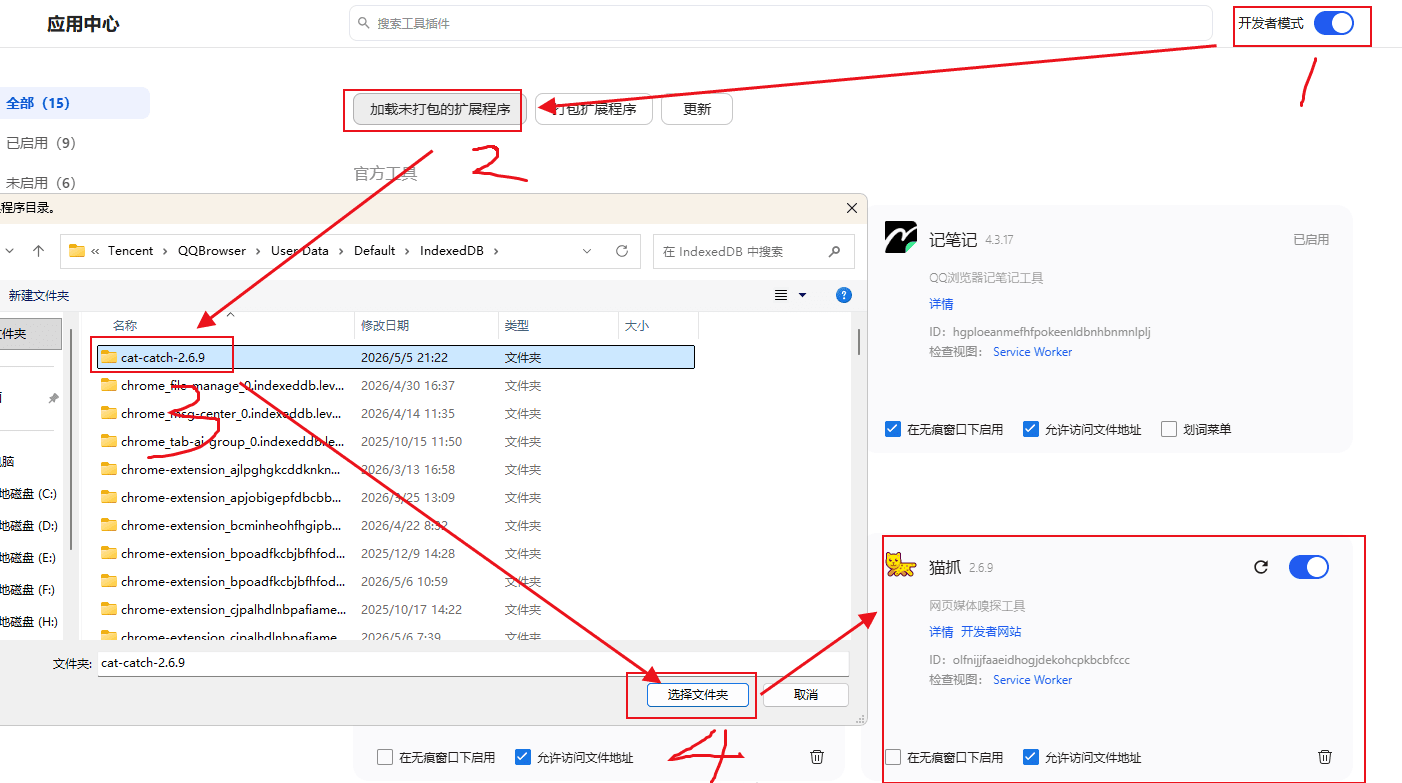Click the view layout icon
Screen dimensions: 1402x783
point(782,296)
